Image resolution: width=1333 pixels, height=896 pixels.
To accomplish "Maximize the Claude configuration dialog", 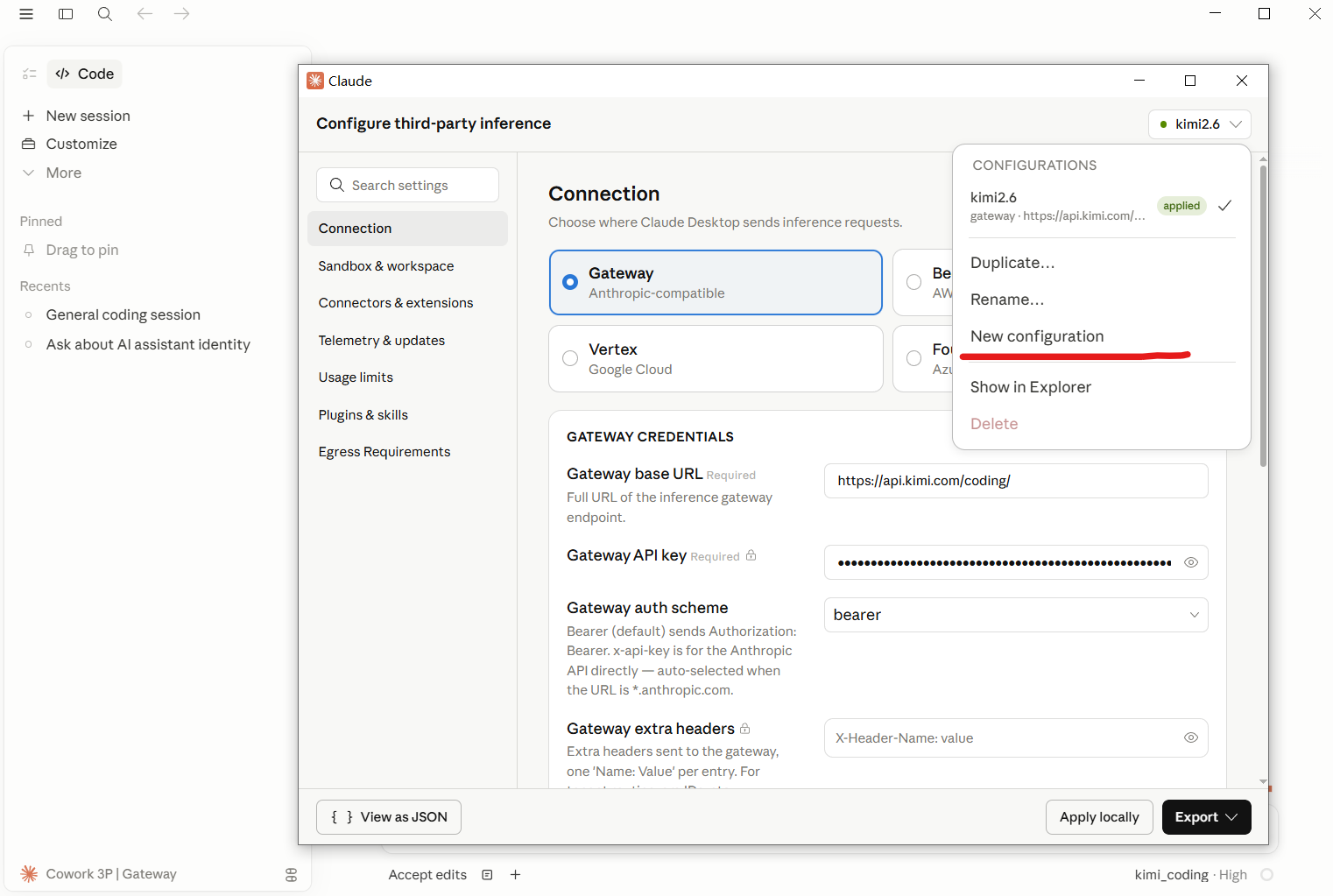I will pos(1190,81).
